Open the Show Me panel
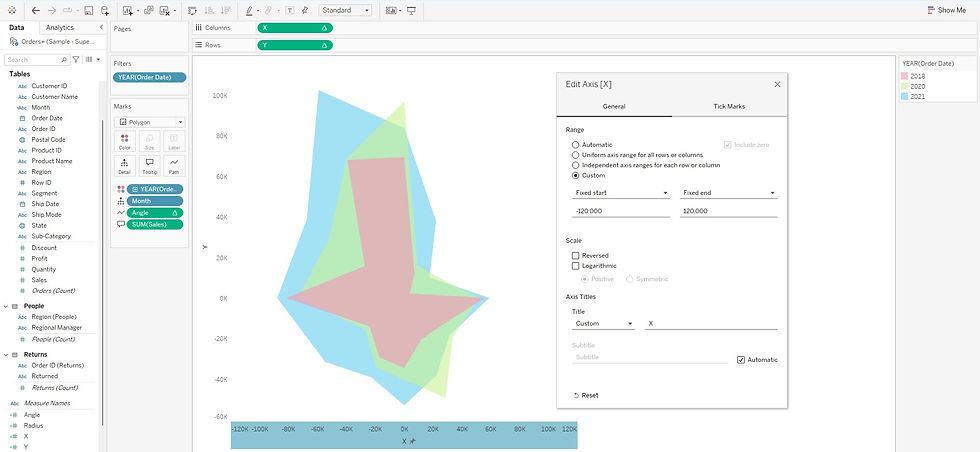 [x=946, y=10]
